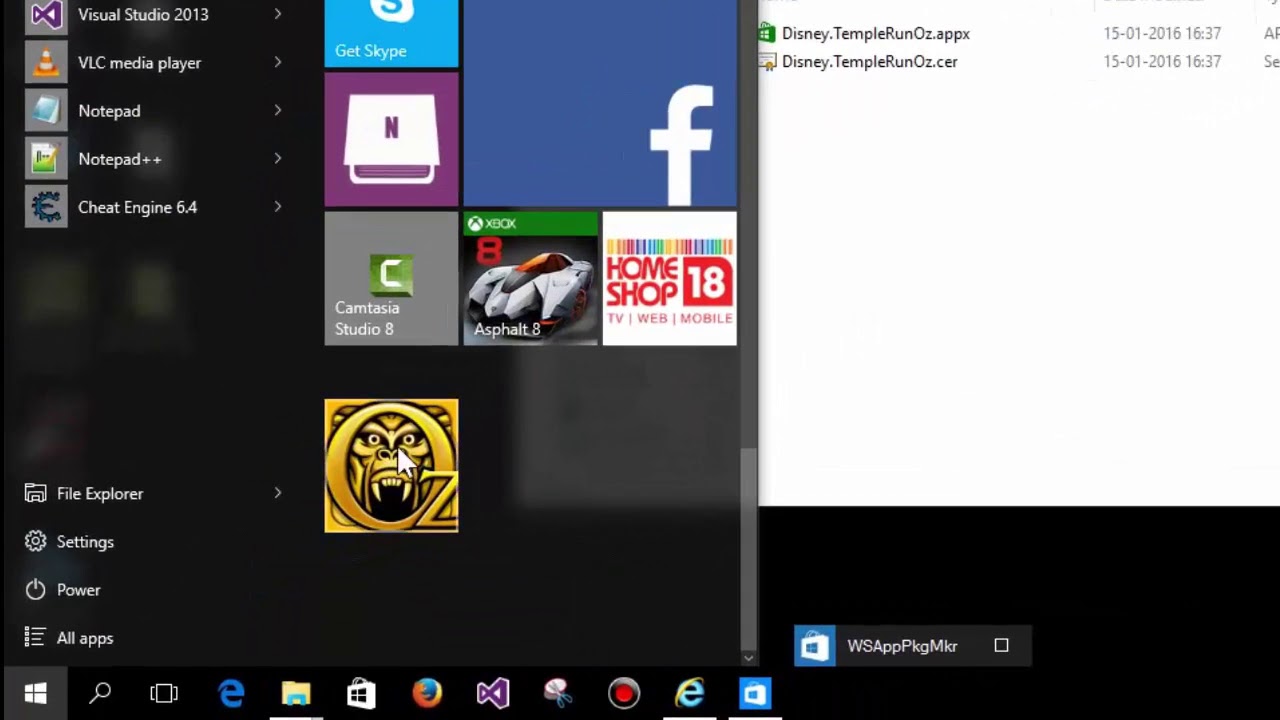Switch to File Explorer on taskbar
Screen dimensions: 1280x720
(x=296, y=694)
